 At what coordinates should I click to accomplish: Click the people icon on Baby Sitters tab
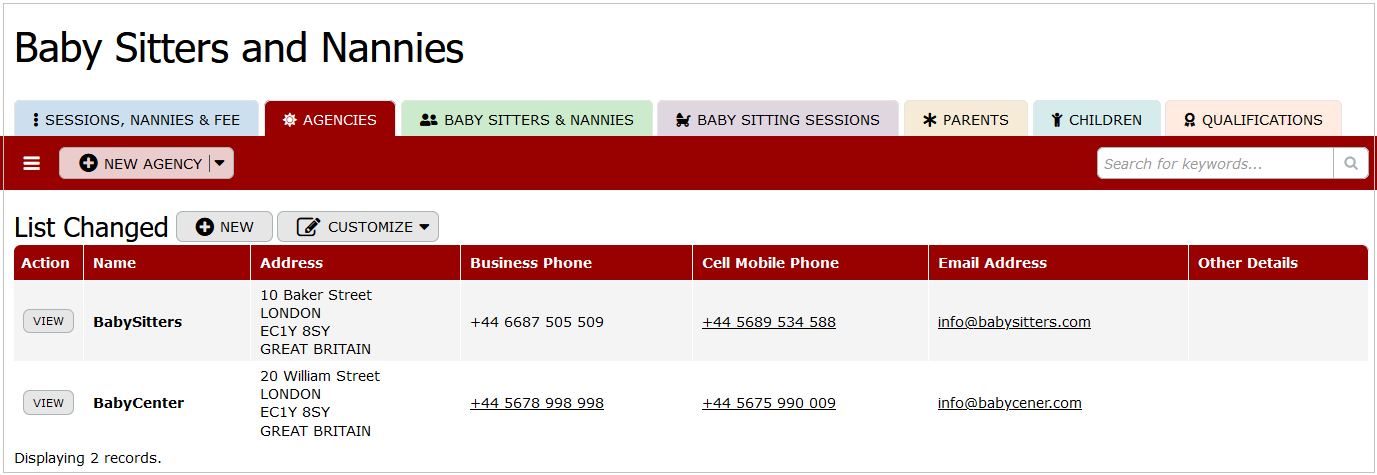[x=429, y=120]
